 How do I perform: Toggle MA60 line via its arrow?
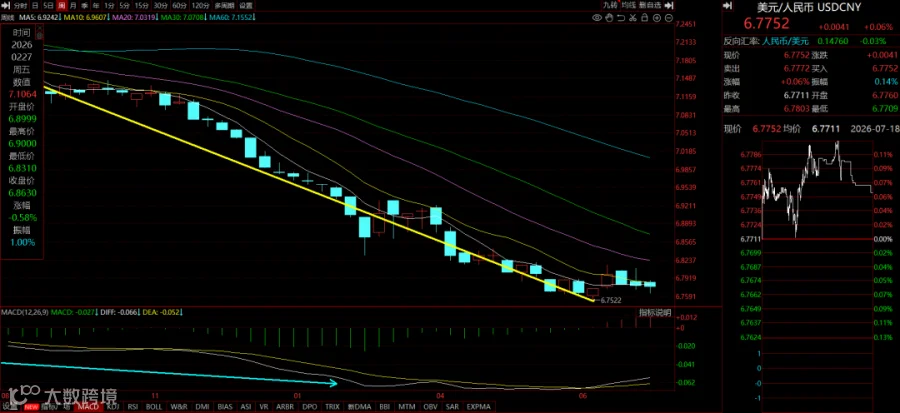[253, 17]
